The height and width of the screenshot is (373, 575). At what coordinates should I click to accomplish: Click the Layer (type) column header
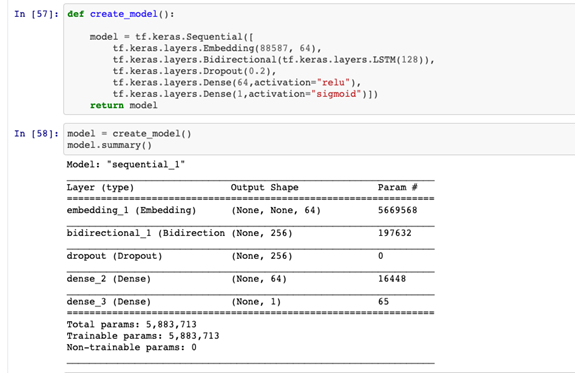(x=100, y=187)
